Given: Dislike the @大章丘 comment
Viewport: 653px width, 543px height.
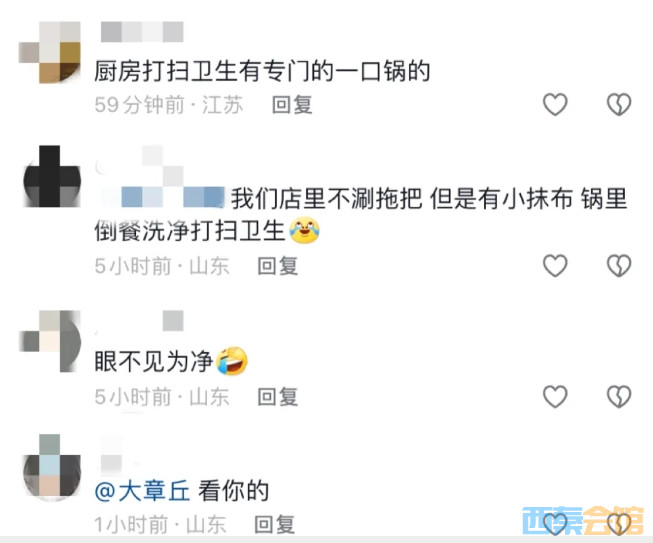Looking at the screenshot, I should pos(619,524).
